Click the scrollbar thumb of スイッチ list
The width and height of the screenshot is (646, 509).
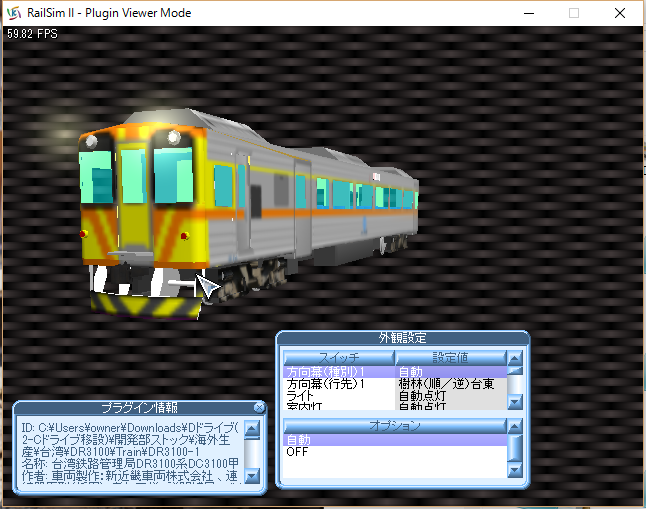click(515, 371)
